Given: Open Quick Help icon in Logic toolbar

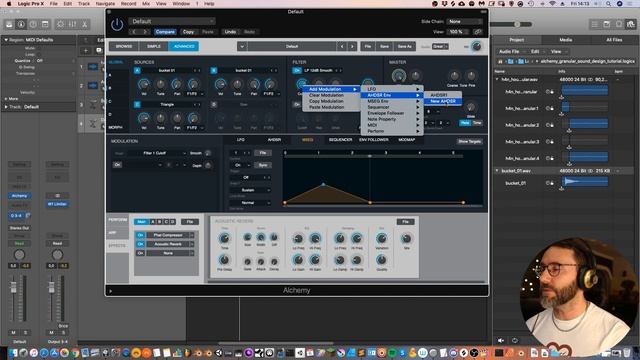Looking at the screenshot, I should [x=33, y=24].
